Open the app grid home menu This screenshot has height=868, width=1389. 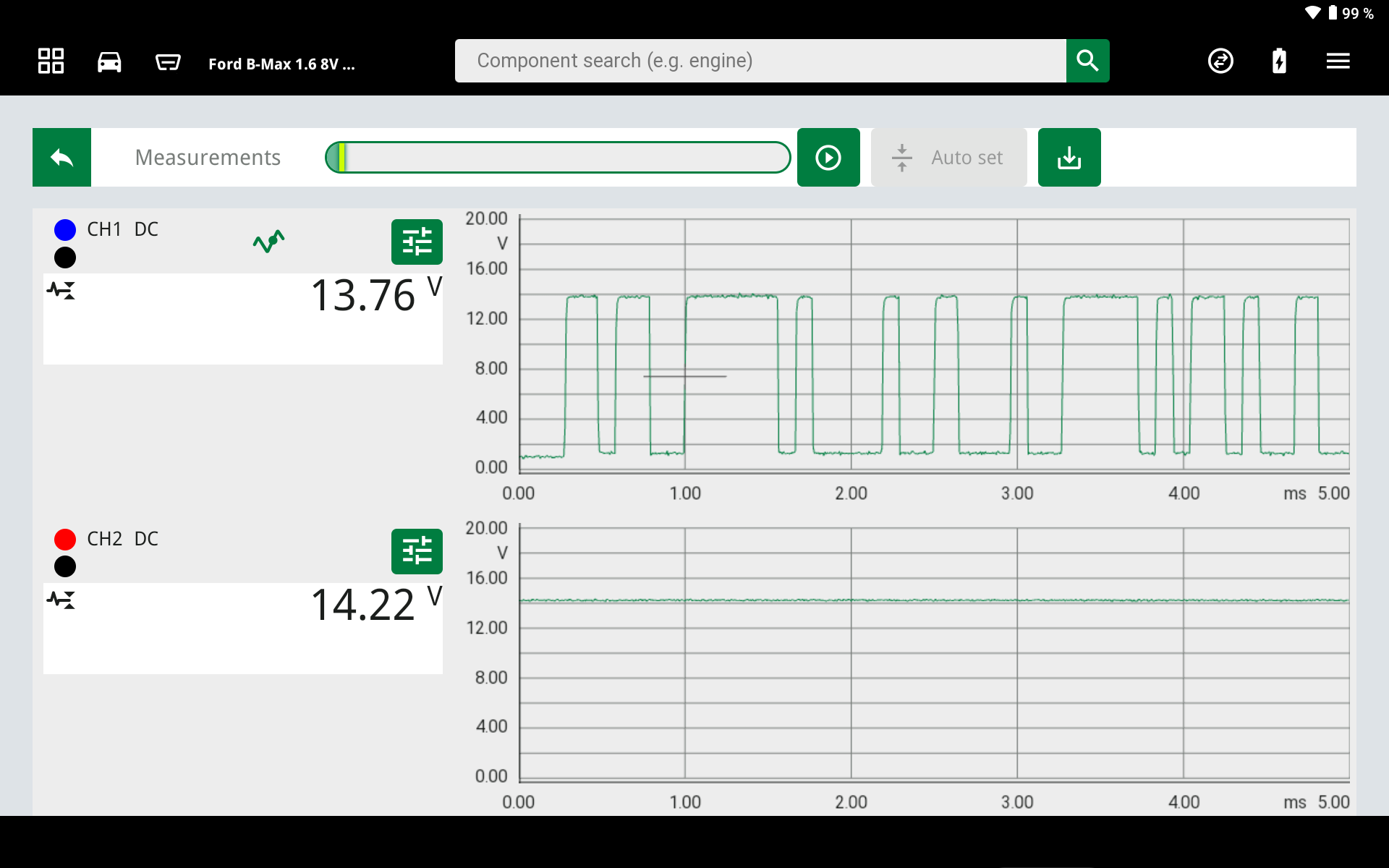pos(51,61)
